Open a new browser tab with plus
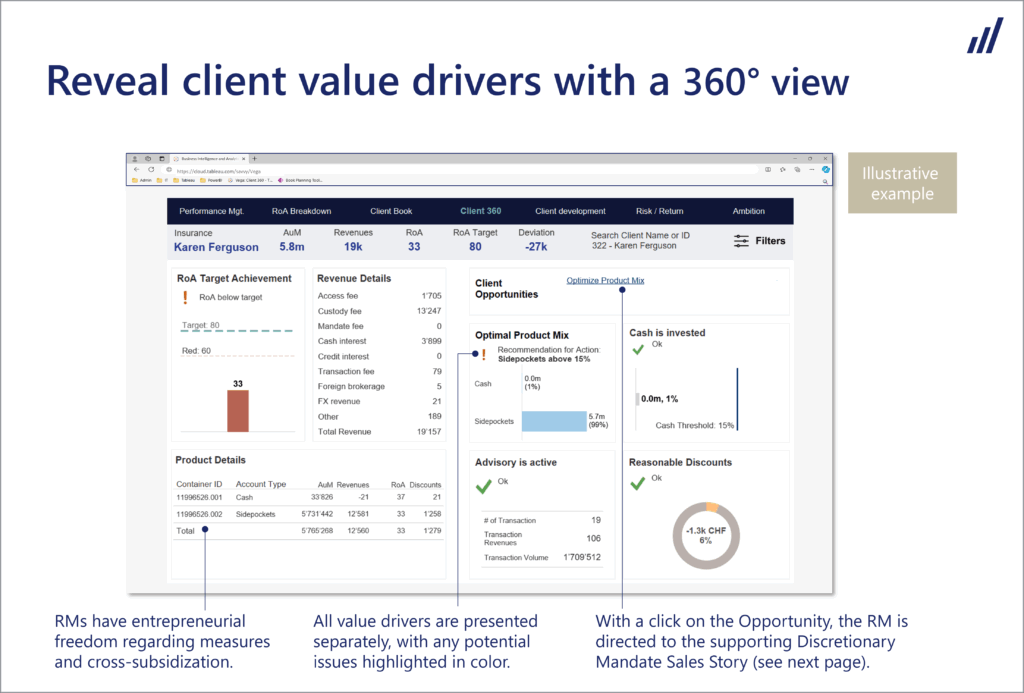 [254, 158]
